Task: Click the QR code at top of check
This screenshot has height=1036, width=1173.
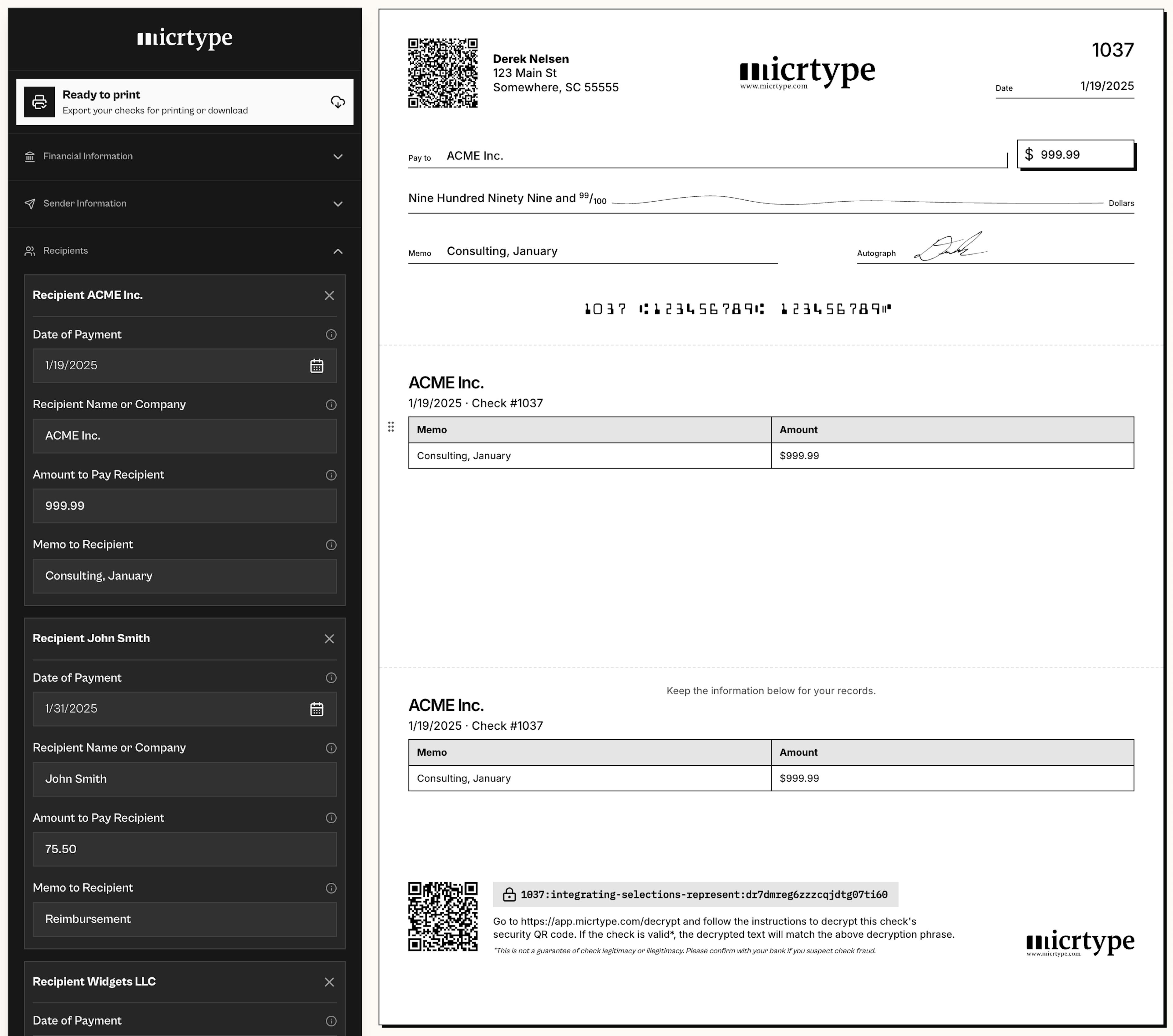Action: 443,73
